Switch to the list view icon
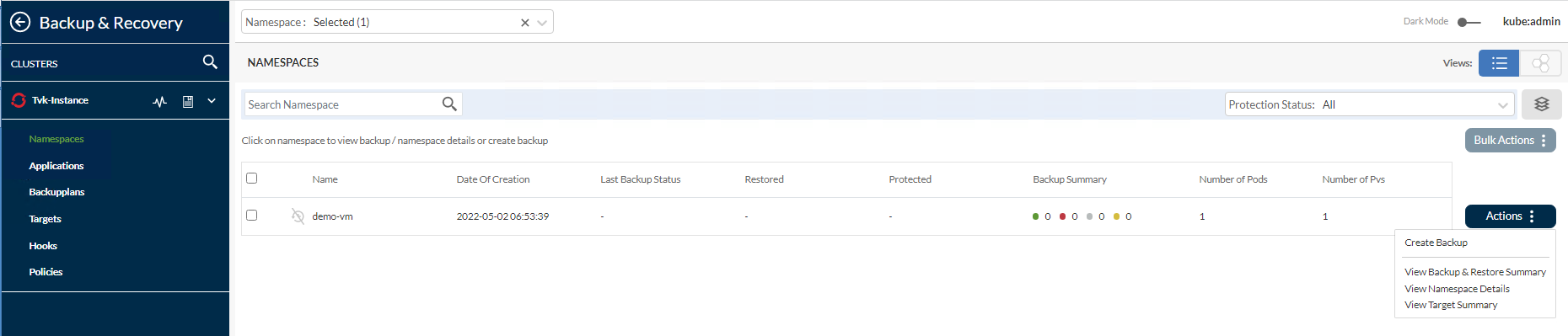This screenshot has height=336, width=1568. [x=1499, y=63]
